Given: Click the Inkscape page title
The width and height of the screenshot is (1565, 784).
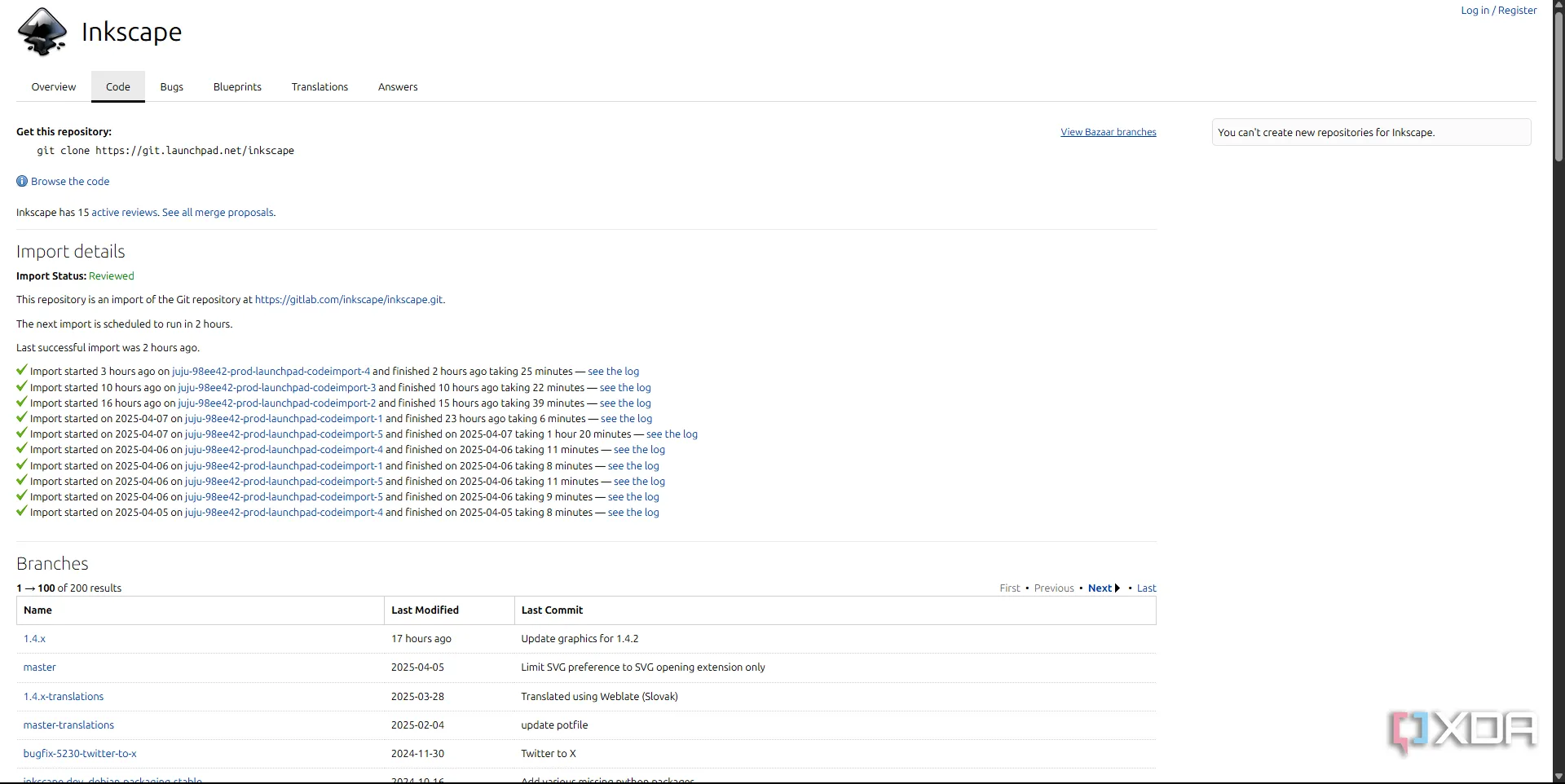Looking at the screenshot, I should click(x=131, y=32).
